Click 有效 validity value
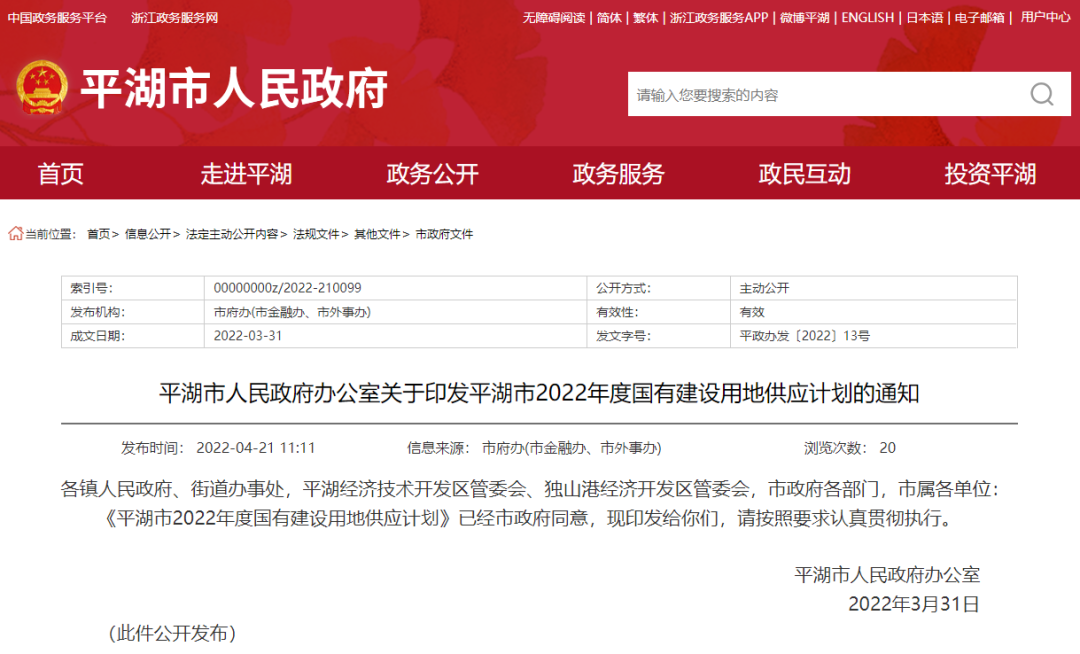1080x654 pixels. (751, 312)
